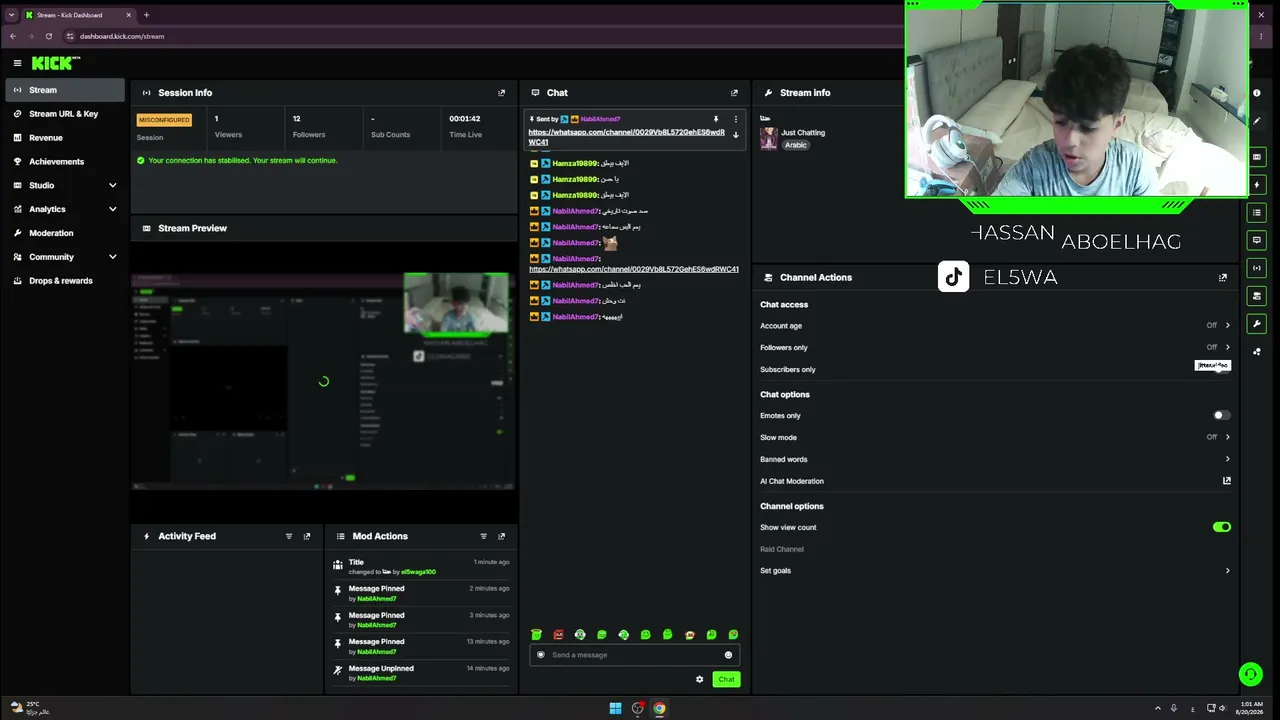Open pinned message options menu
The height and width of the screenshot is (720, 1280).
[736, 119]
